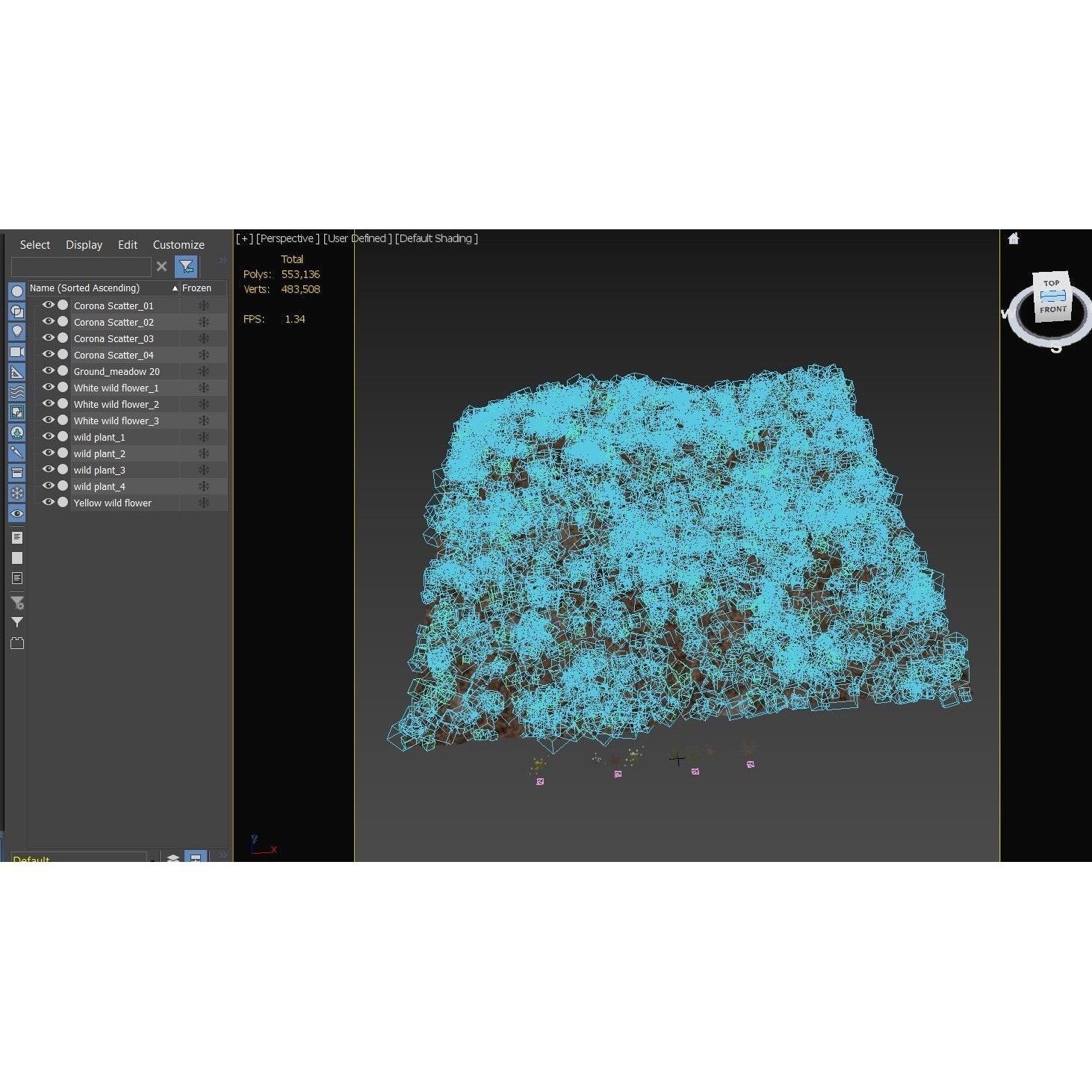Click the Scene Explorer search field
Viewport: 1092px width, 1092px height.
[x=81, y=267]
